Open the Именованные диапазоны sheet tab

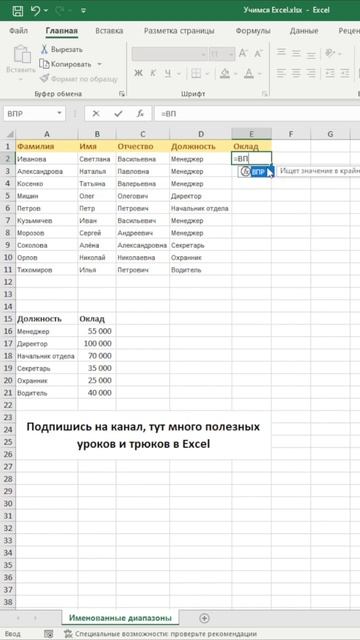pos(120,618)
